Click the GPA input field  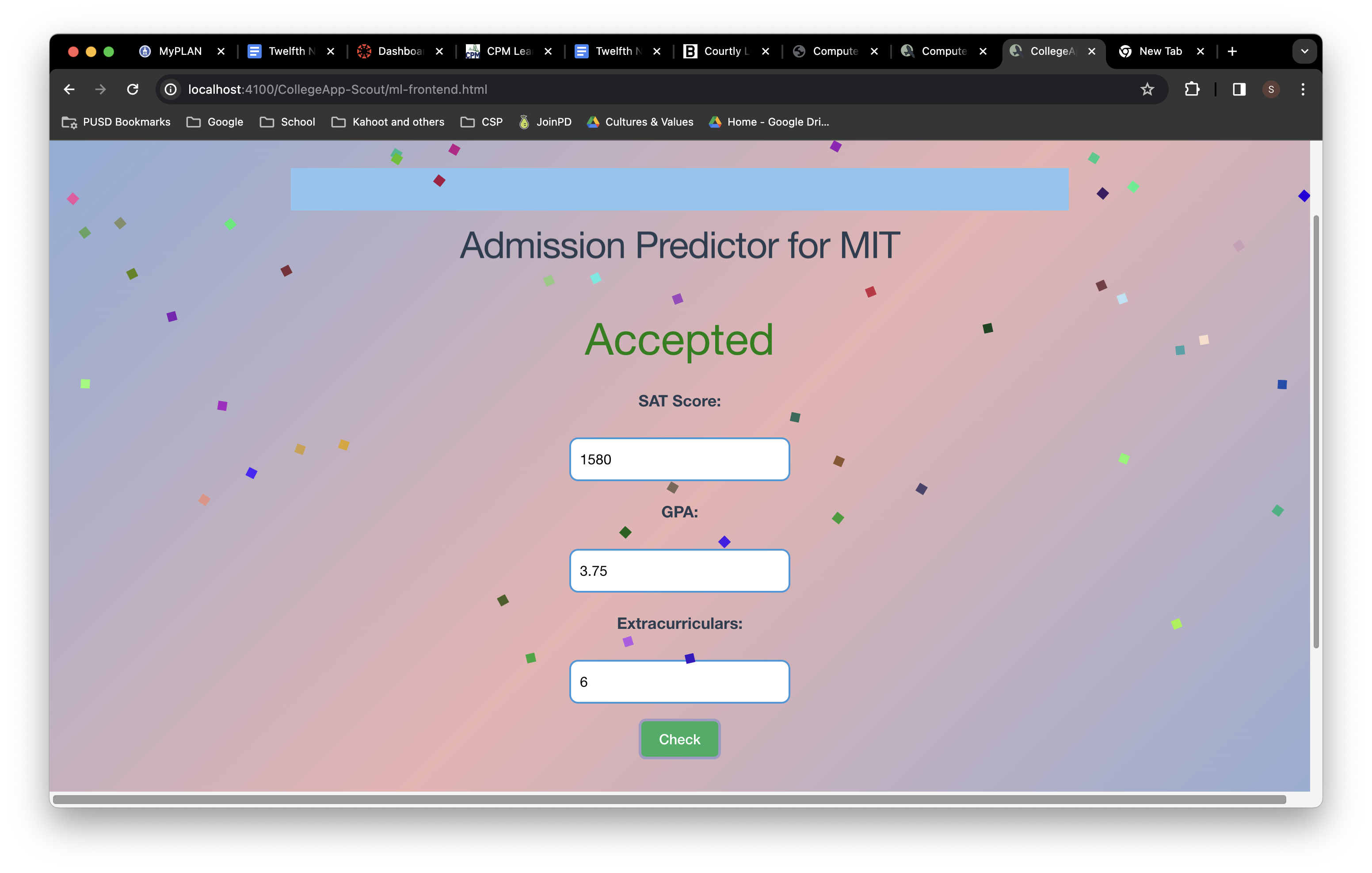[x=679, y=571]
